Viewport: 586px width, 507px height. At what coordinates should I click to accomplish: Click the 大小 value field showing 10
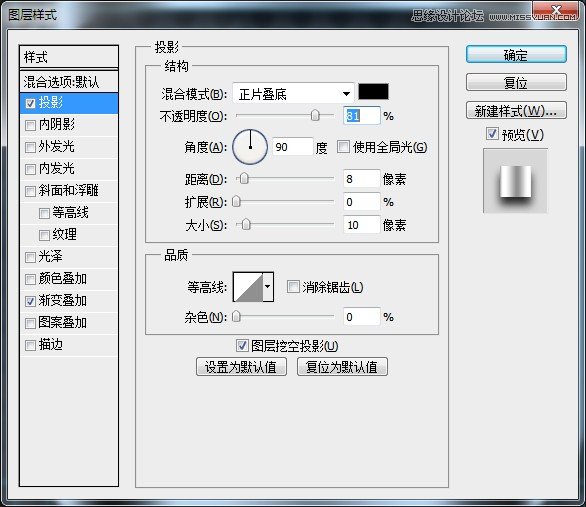[361, 225]
